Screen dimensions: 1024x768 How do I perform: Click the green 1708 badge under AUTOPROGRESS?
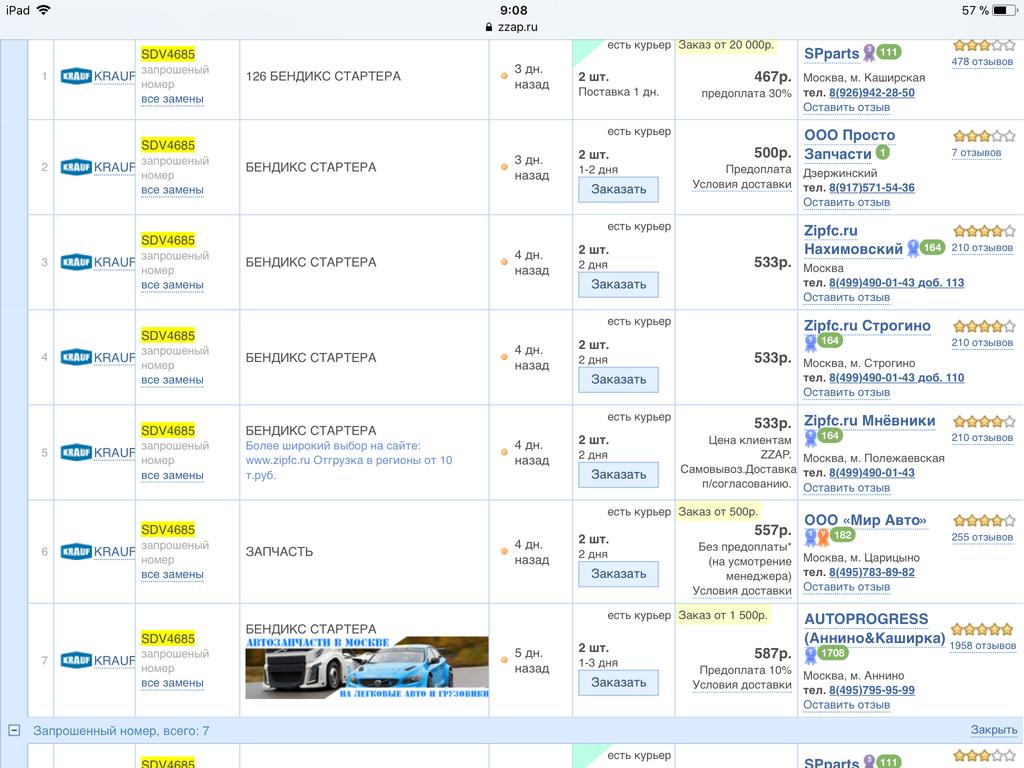832,654
